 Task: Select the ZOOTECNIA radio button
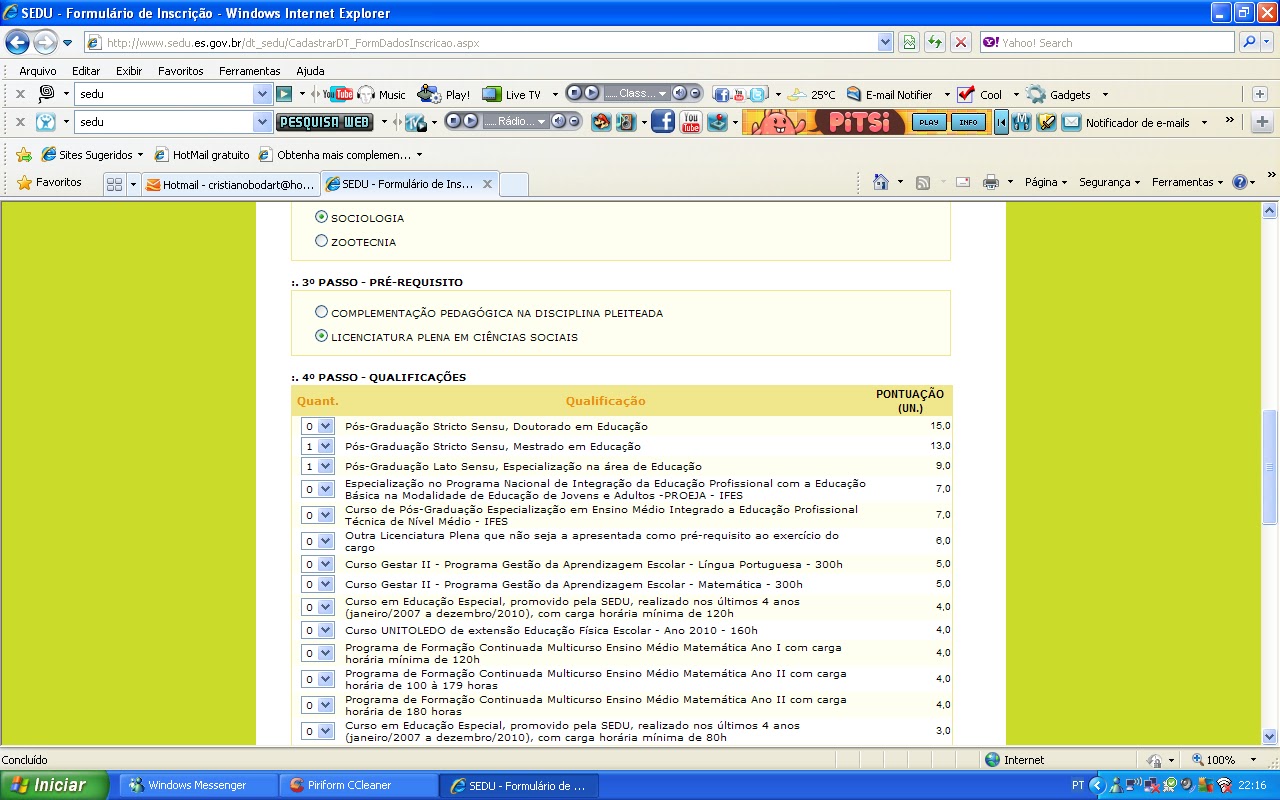pos(321,241)
